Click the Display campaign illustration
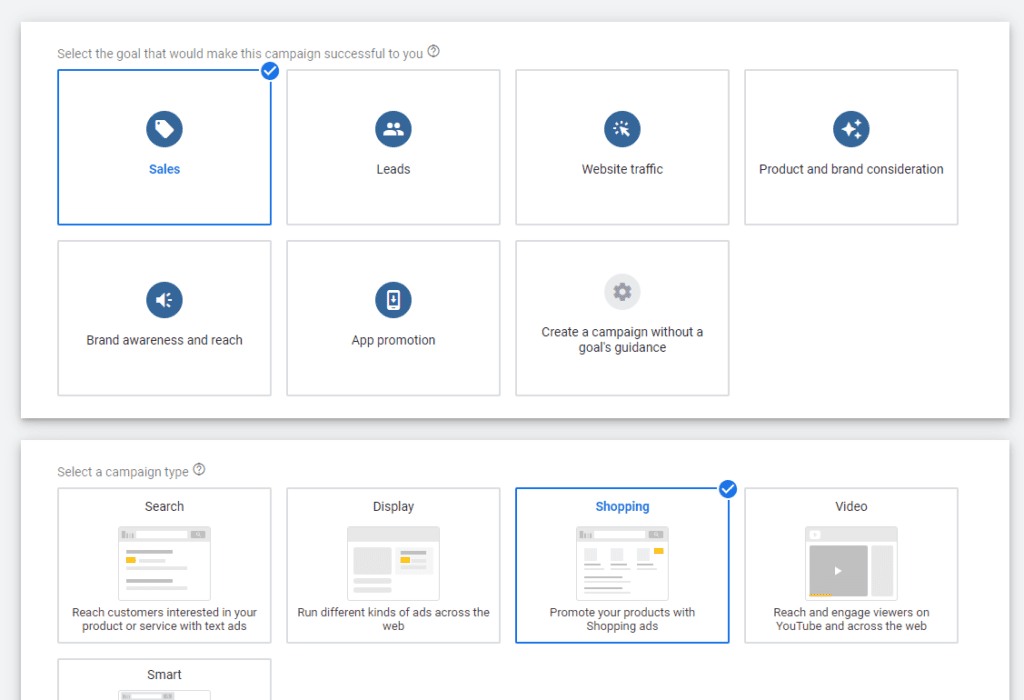The width and height of the screenshot is (1024, 700). click(x=393, y=563)
